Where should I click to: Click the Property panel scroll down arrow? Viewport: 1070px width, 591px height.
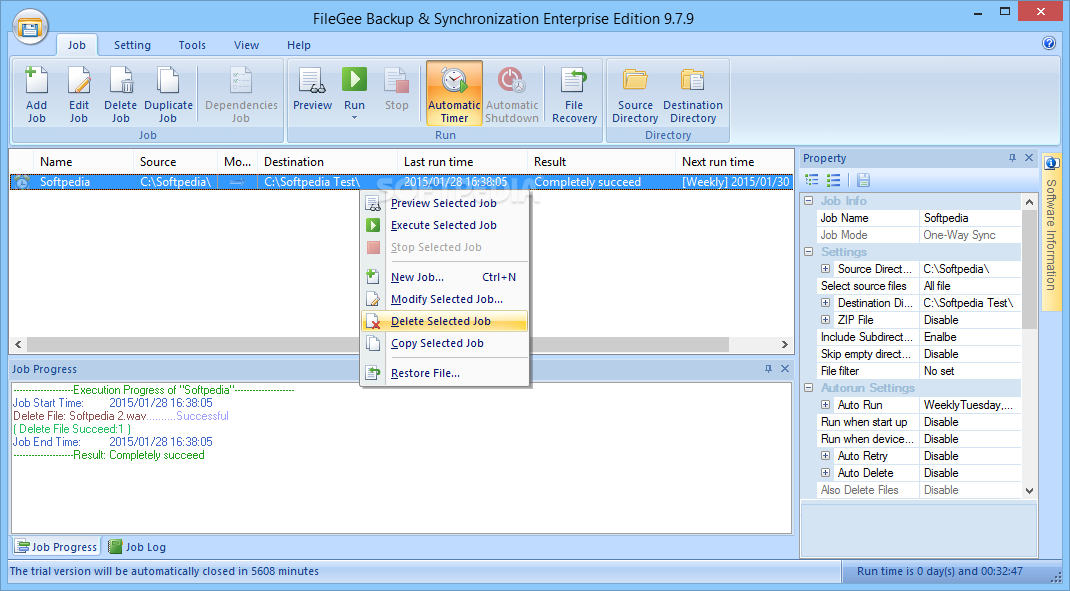point(1029,491)
